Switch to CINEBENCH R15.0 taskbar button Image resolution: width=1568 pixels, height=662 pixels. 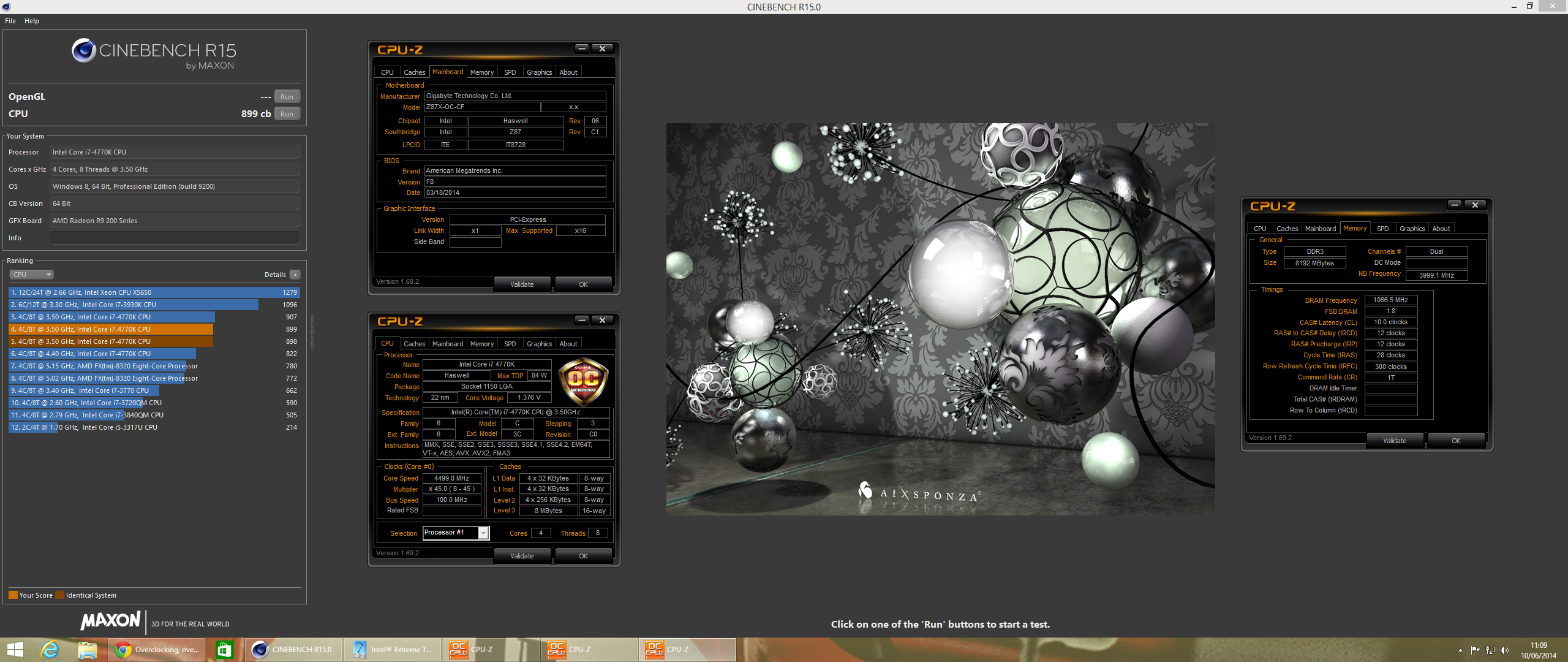293,650
